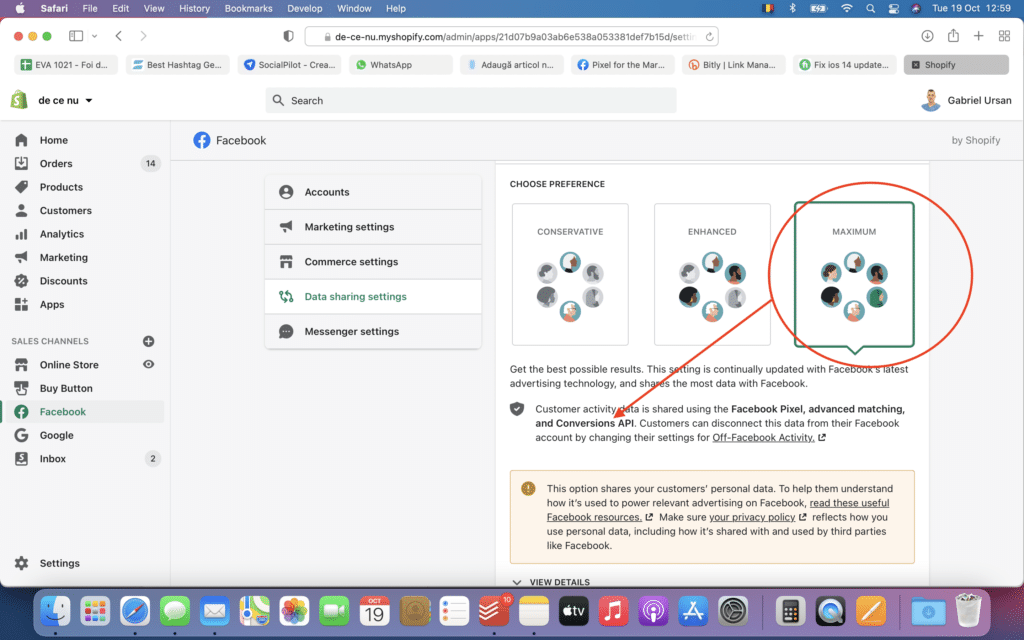The width and height of the screenshot is (1024, 640).
Task: Switch to WhatsApp tab
Action: pos(400,65)
